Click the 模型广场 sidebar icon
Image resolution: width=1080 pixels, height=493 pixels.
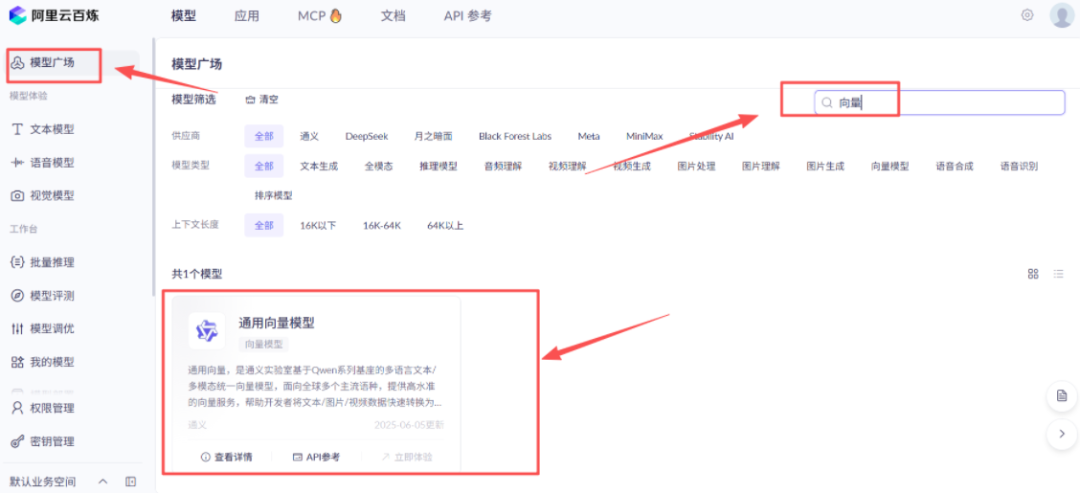18,63
